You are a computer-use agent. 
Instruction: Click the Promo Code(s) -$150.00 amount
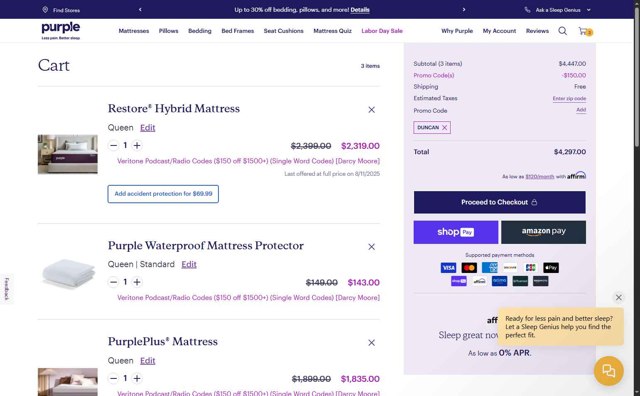(x=574, y=76)
